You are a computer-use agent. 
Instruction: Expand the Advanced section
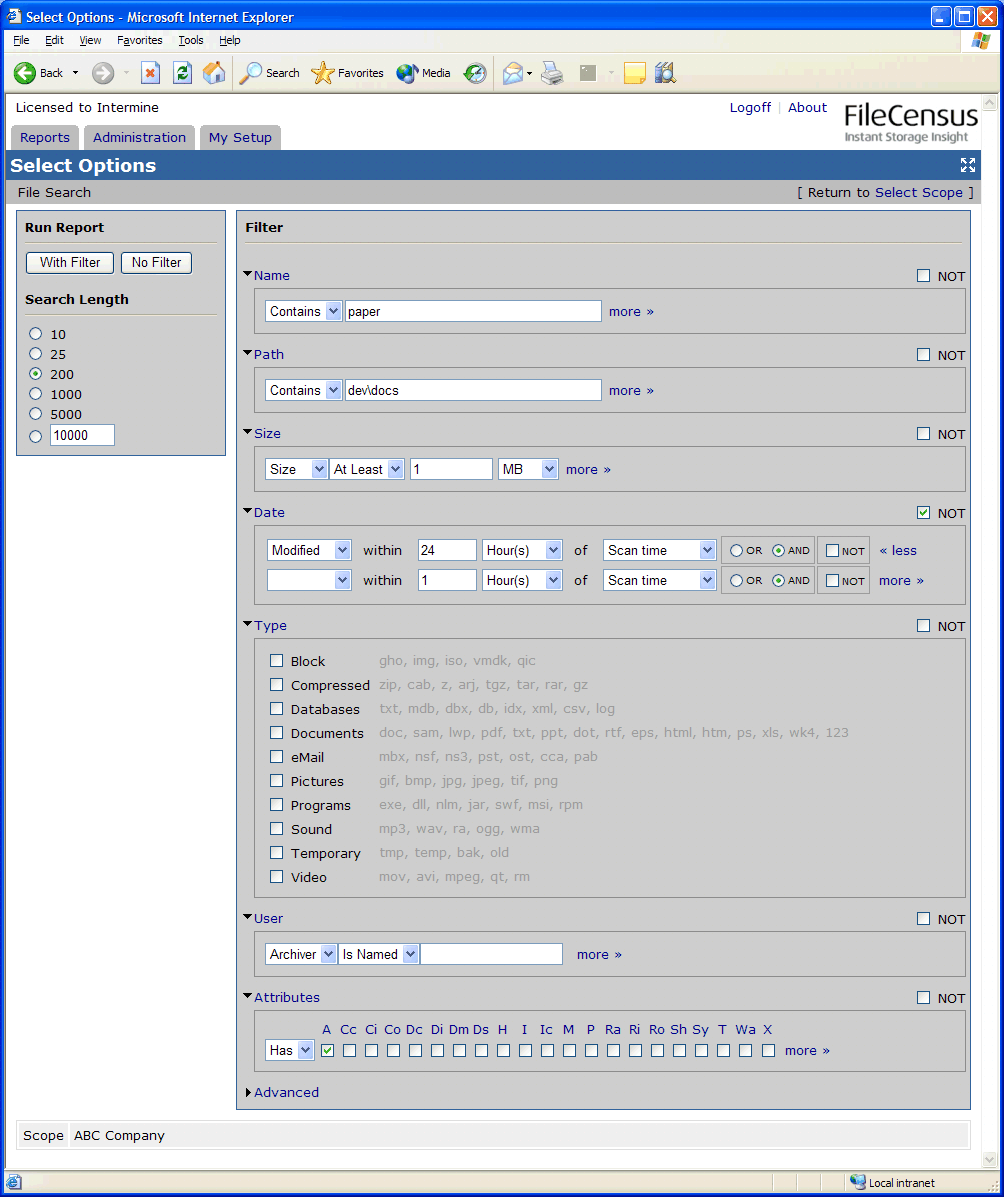(x=282, y=1092)
